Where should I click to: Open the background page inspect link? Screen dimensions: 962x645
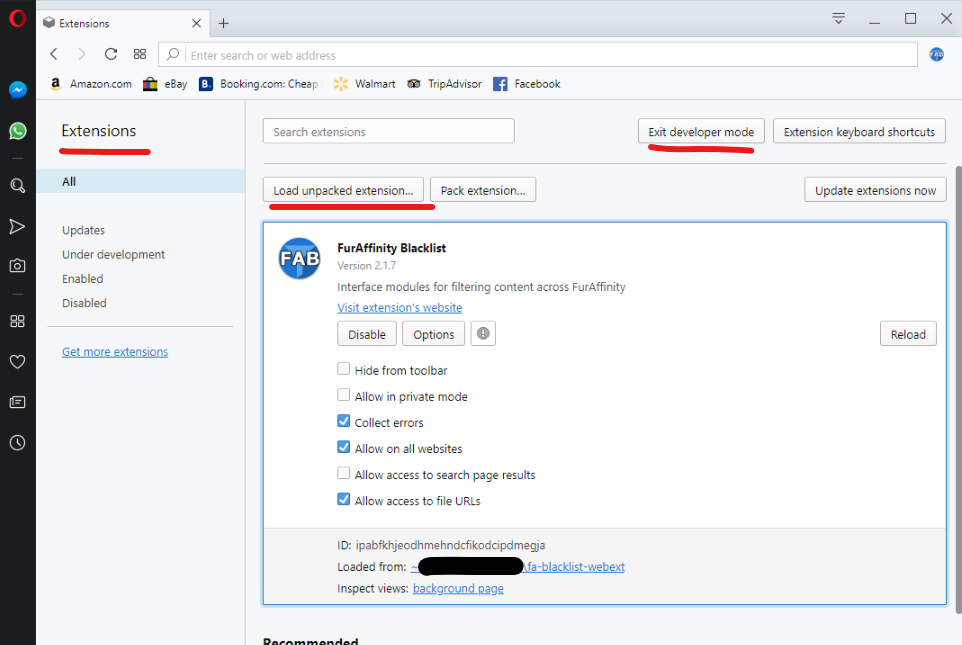coord(458,588)
